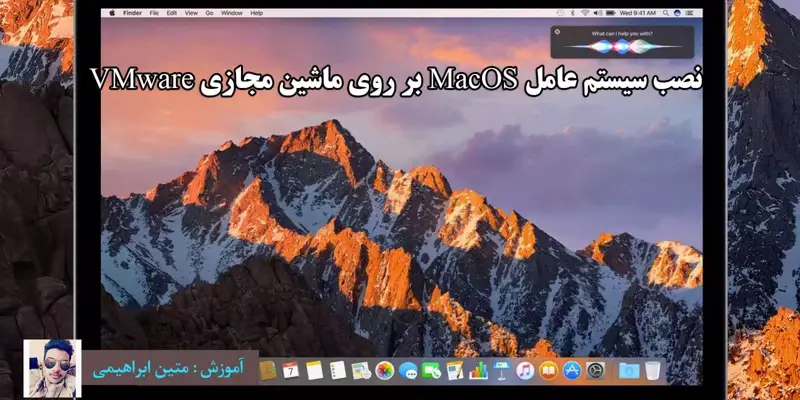Open Numbers from the Dock
Image resolution: width=800 pixels, height=400 pixels.
tap(479, 370)
